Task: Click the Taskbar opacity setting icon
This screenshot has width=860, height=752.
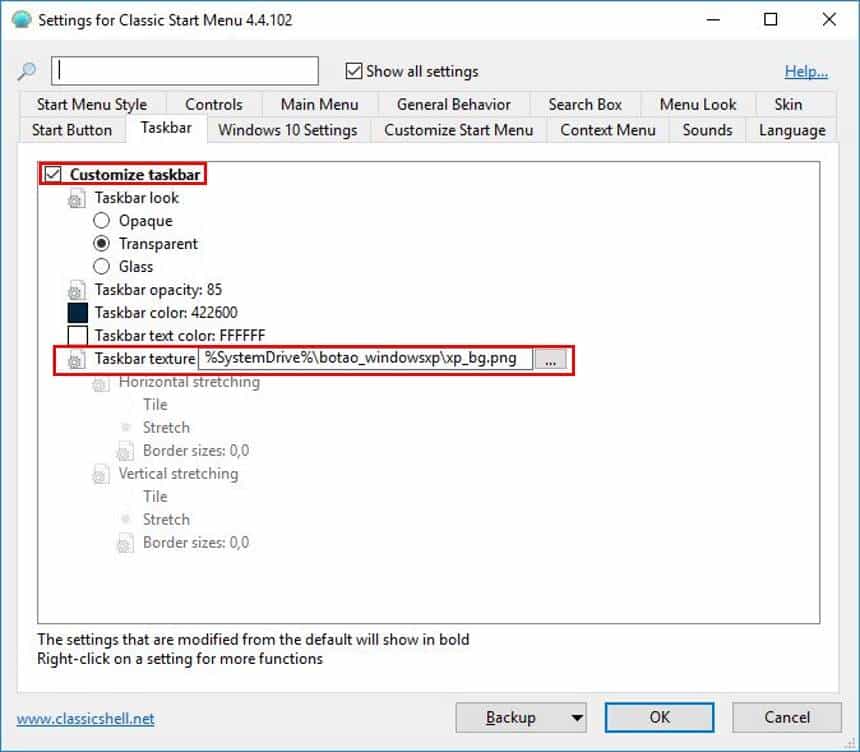Action: point(76,290)
